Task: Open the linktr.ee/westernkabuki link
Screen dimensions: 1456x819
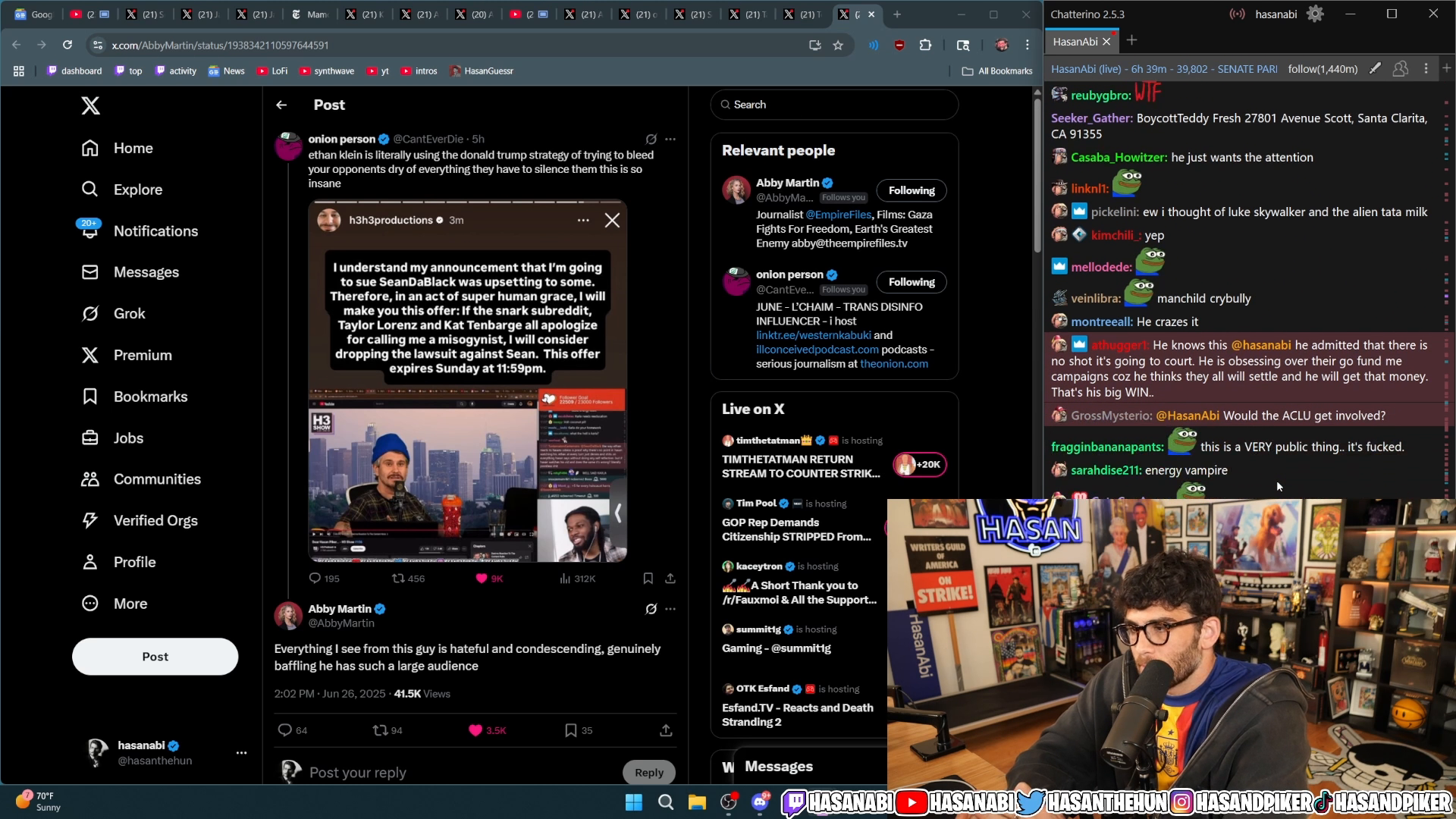Action: point(813,335)
